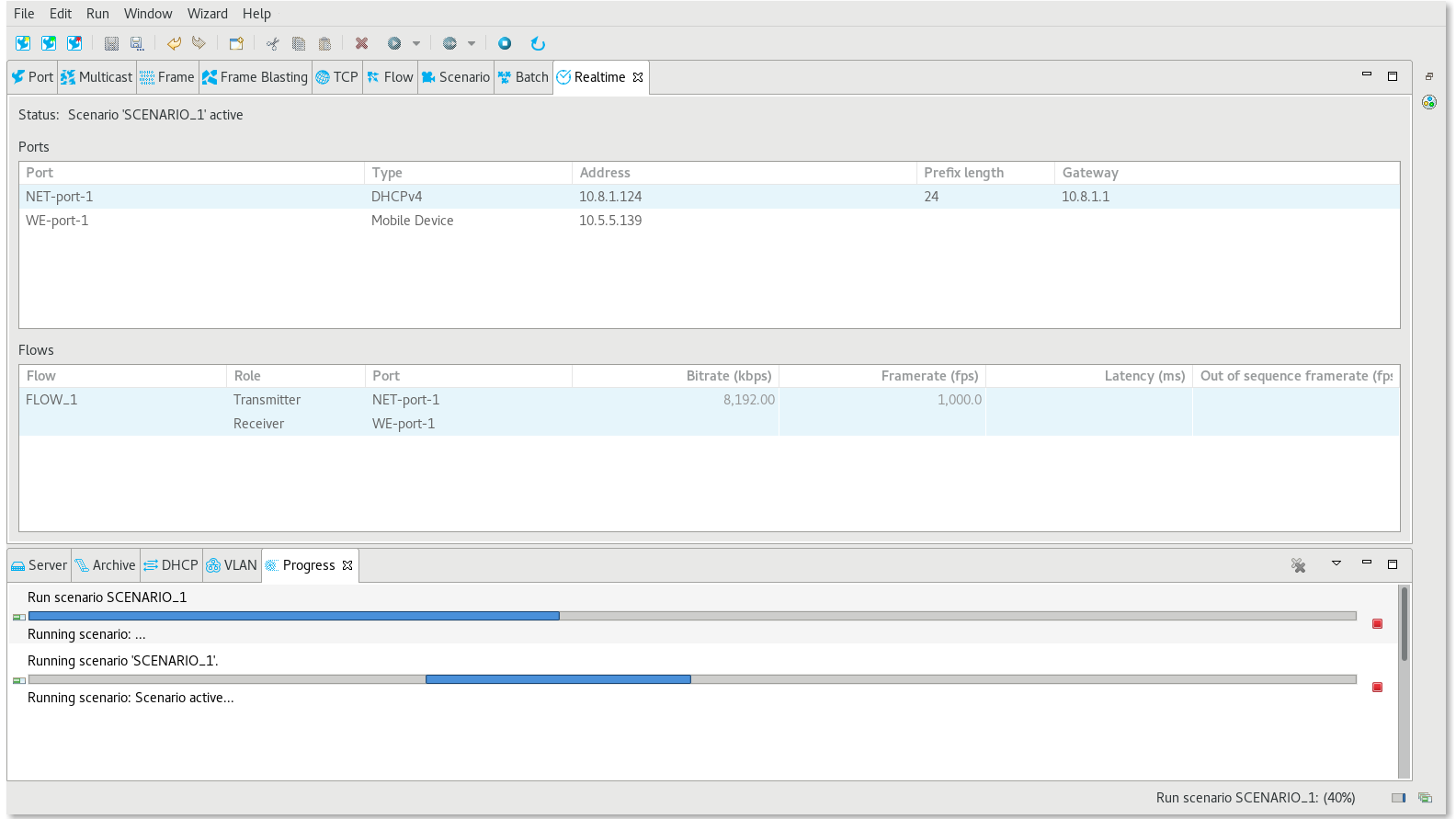Image resolution: width=1456 pixels, height=819 pixels.
Task: Click the blue Stop toolbar button
Action: 505,43
